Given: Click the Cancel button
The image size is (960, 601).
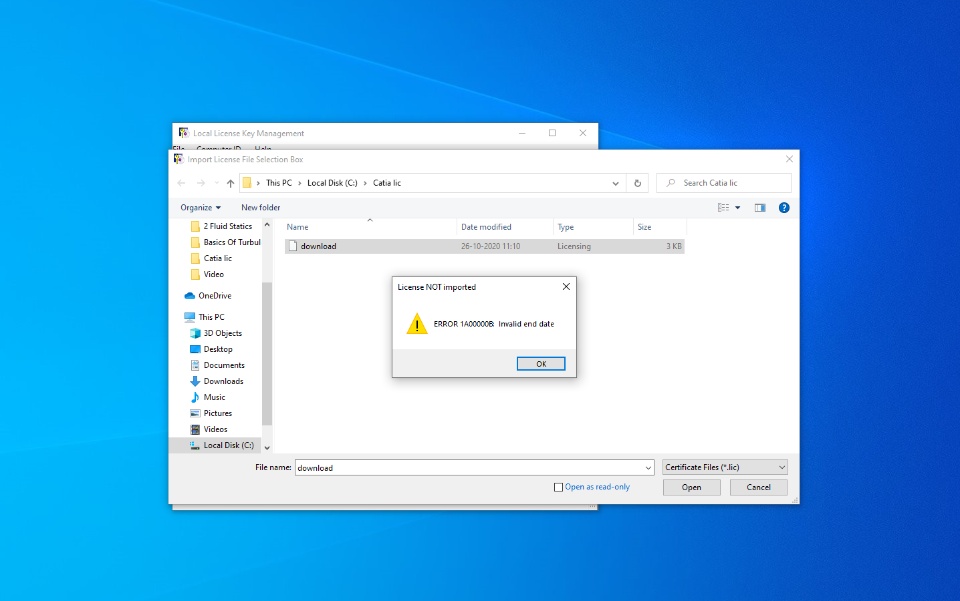Looking at the screenshot, I should (758, 487).
